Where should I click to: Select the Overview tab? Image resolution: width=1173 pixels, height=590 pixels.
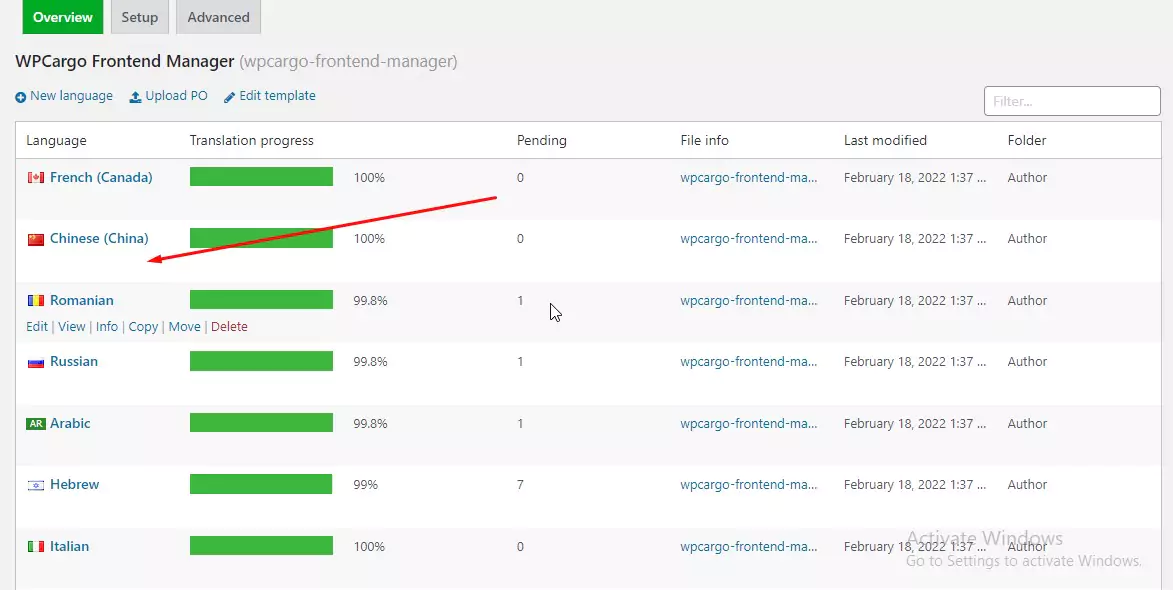(x=63, y=17)
